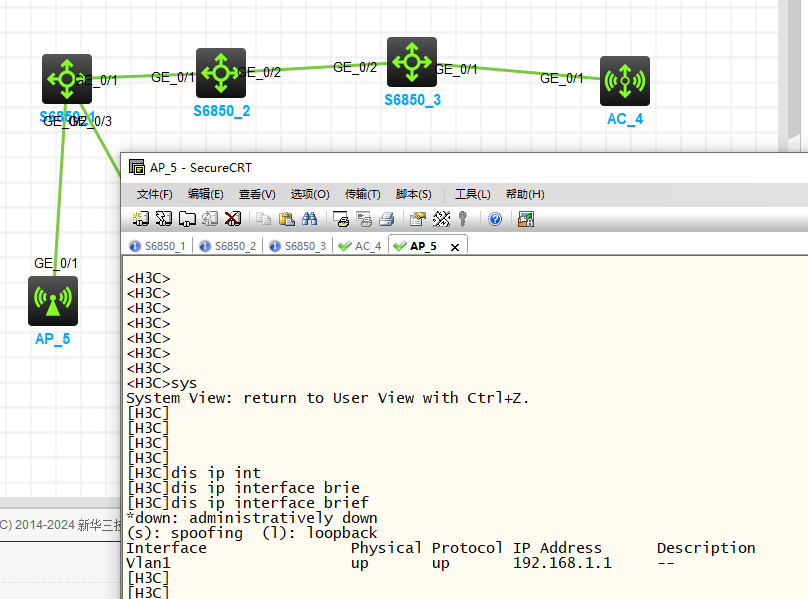This screenshot has height=599, width=808.
Task: Click the Description column header text
Action: pyautogui.click(x=706, y=548)
